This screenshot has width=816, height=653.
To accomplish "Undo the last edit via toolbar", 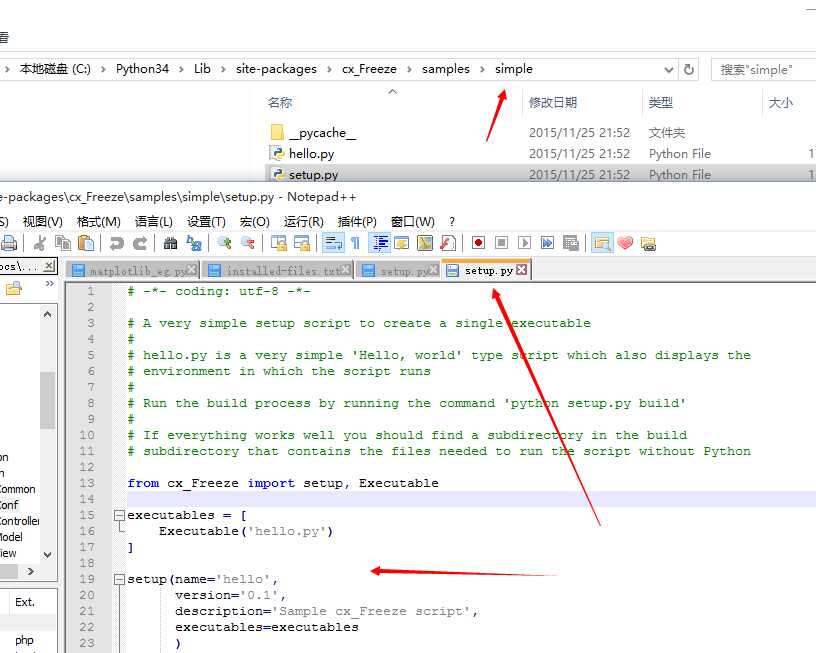I will 117,243.
